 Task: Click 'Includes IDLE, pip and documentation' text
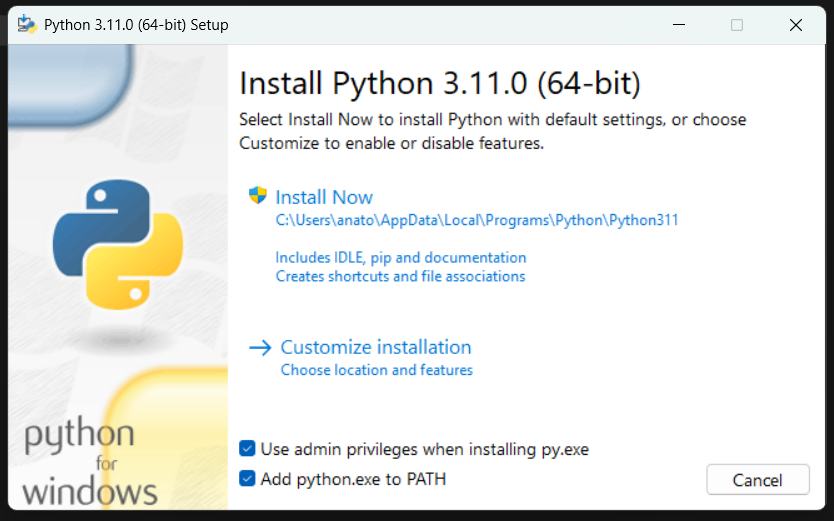[x=400, y=257]
